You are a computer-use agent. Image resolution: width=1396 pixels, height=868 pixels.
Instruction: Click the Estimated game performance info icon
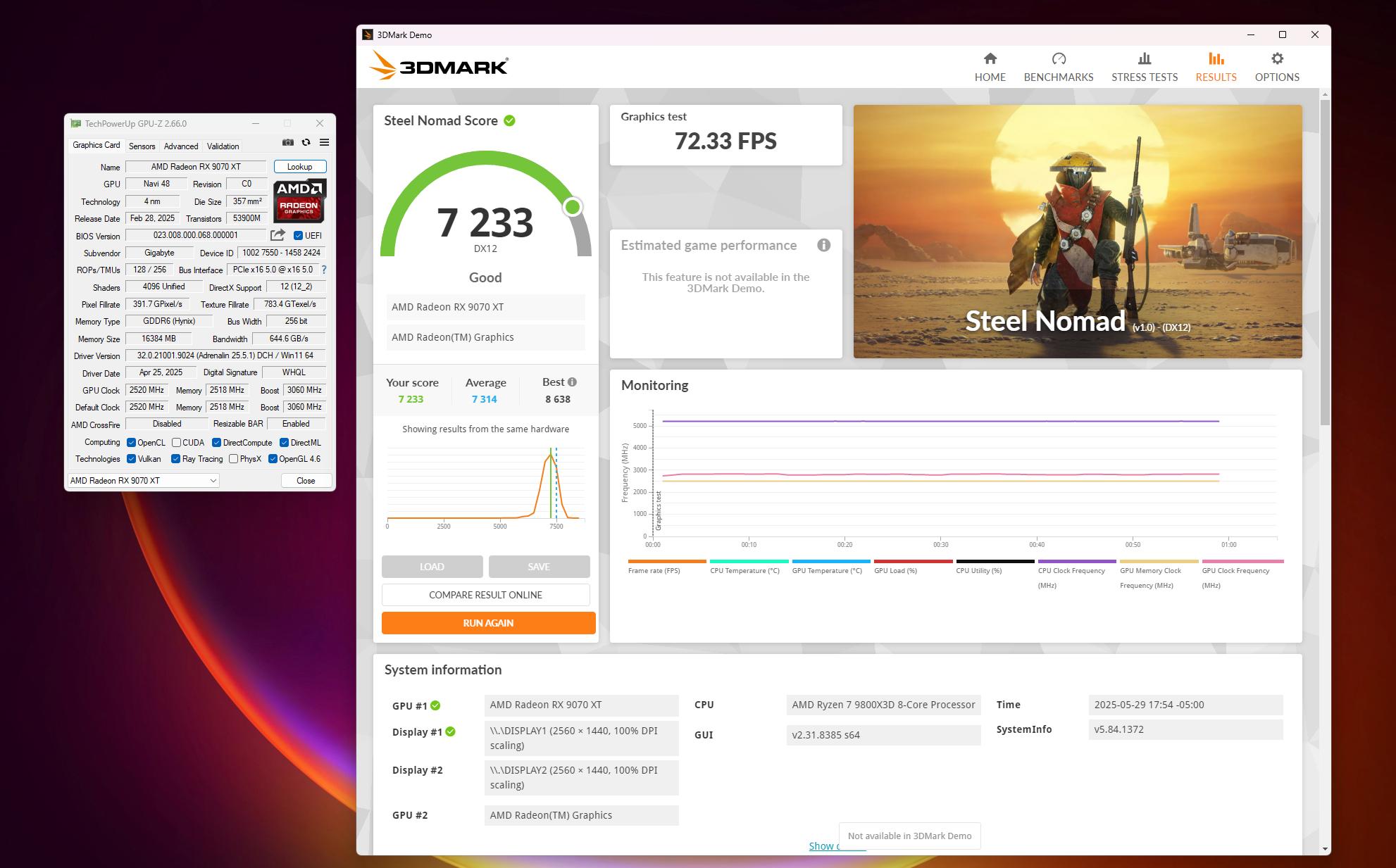pos(823,245)
